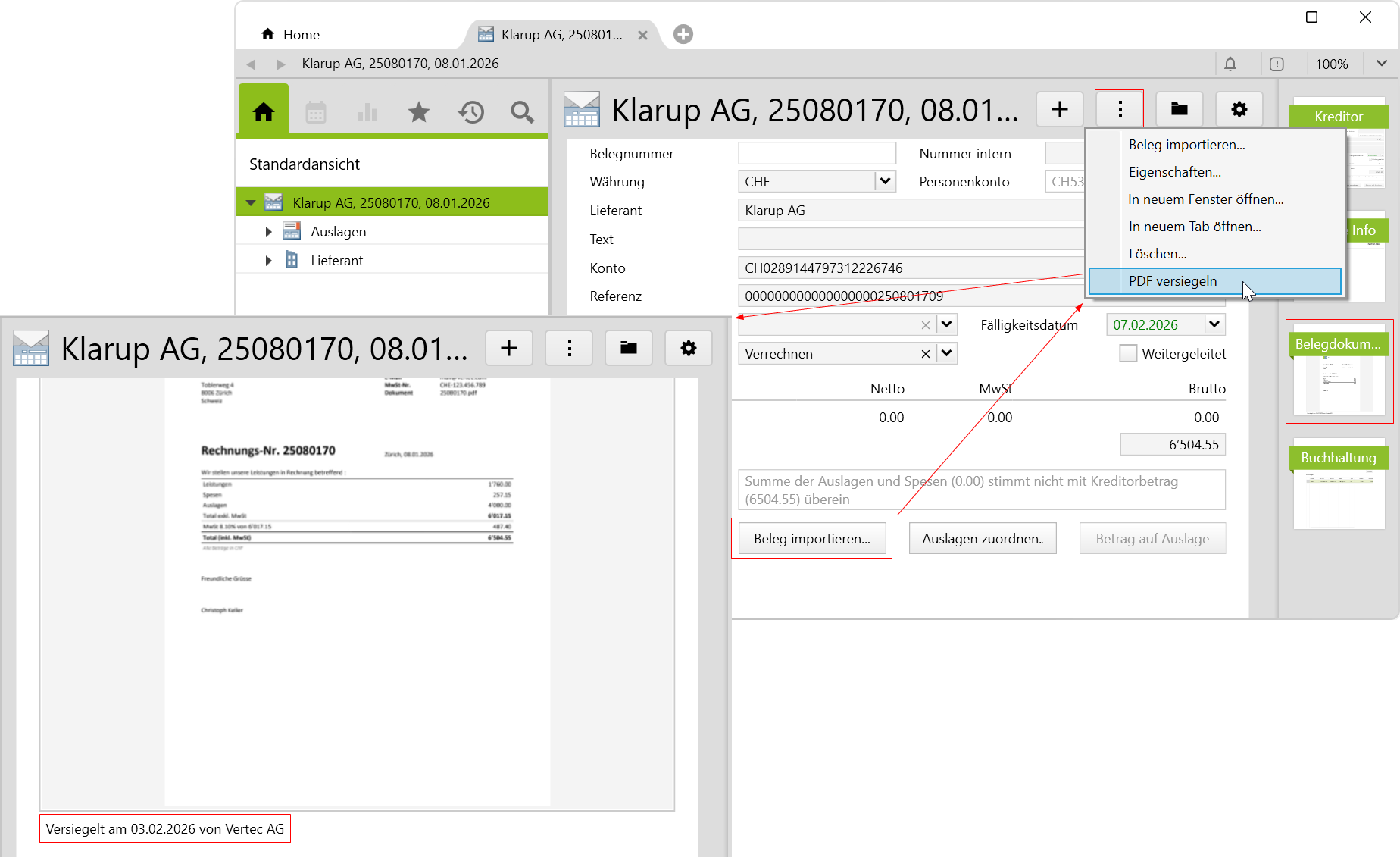Click the Beleg importieren button
This screenshot has width=1400, height=858.
tap(811, 539)
